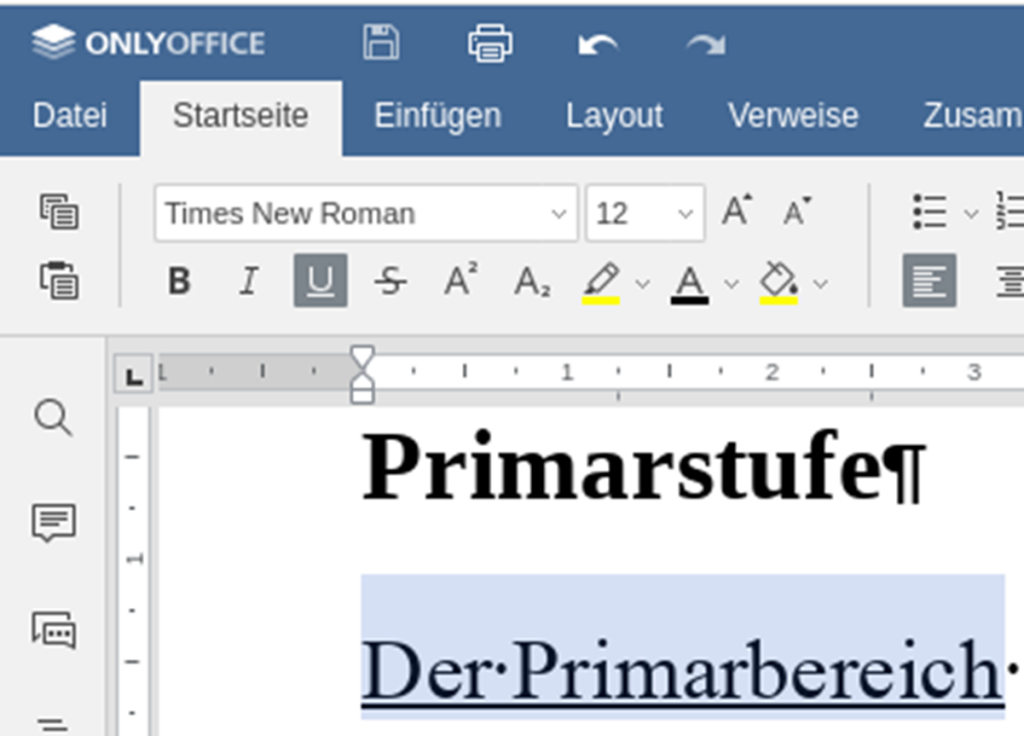Screen dimensions: 1024x736
Task: Undo the last action
Action: [x=598, y=44]
